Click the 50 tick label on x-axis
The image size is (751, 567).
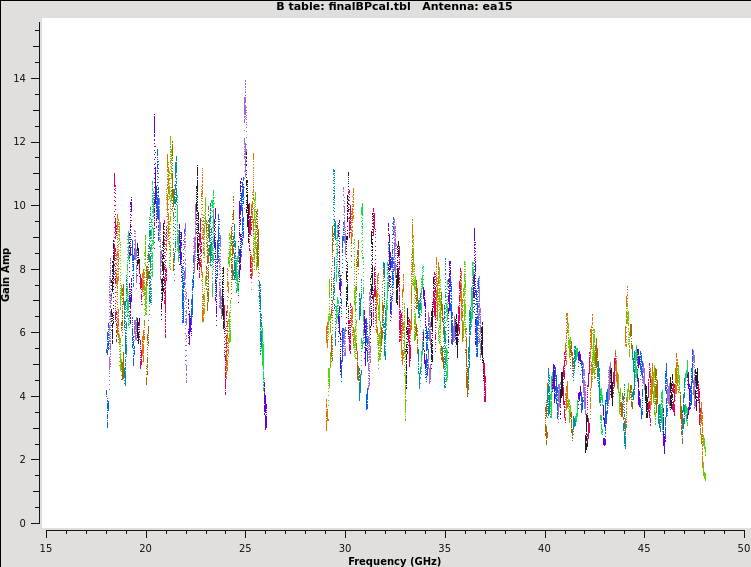(x=743, y=547)
